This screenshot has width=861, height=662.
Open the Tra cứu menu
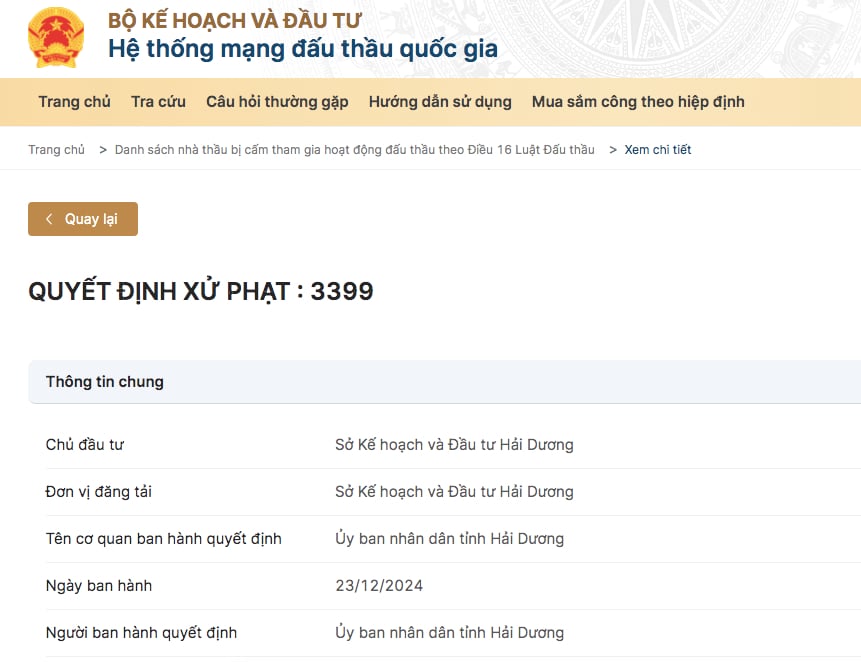coord(157,101)
